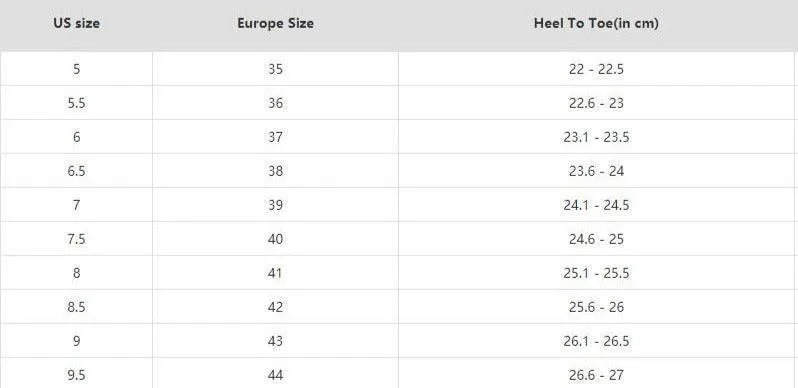Image resolution: width=798 pixels, height=388 pixels.
Task: Select the US size 7.5 cell
Action: tap(76, 239)
